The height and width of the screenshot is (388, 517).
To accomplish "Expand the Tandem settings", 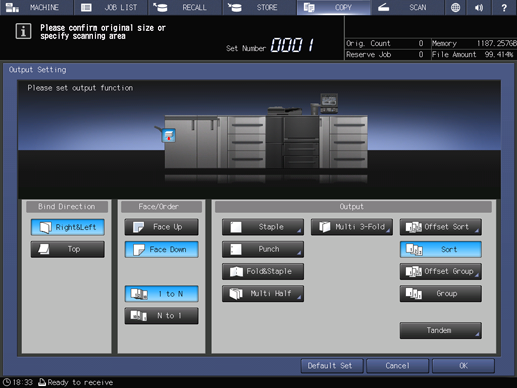I will pyautogui.click(x=441, y=330).
